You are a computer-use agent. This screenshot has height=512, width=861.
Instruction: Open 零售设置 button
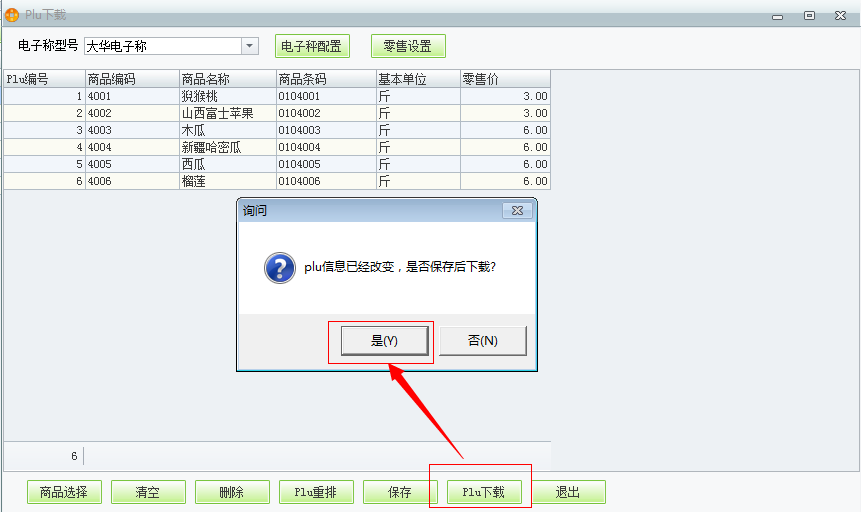coord(408,46)
